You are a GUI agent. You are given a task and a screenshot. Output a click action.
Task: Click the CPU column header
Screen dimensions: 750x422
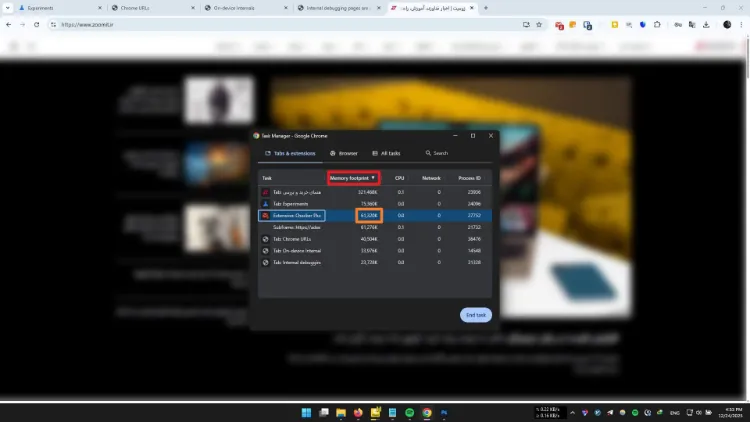pos(399,178)
